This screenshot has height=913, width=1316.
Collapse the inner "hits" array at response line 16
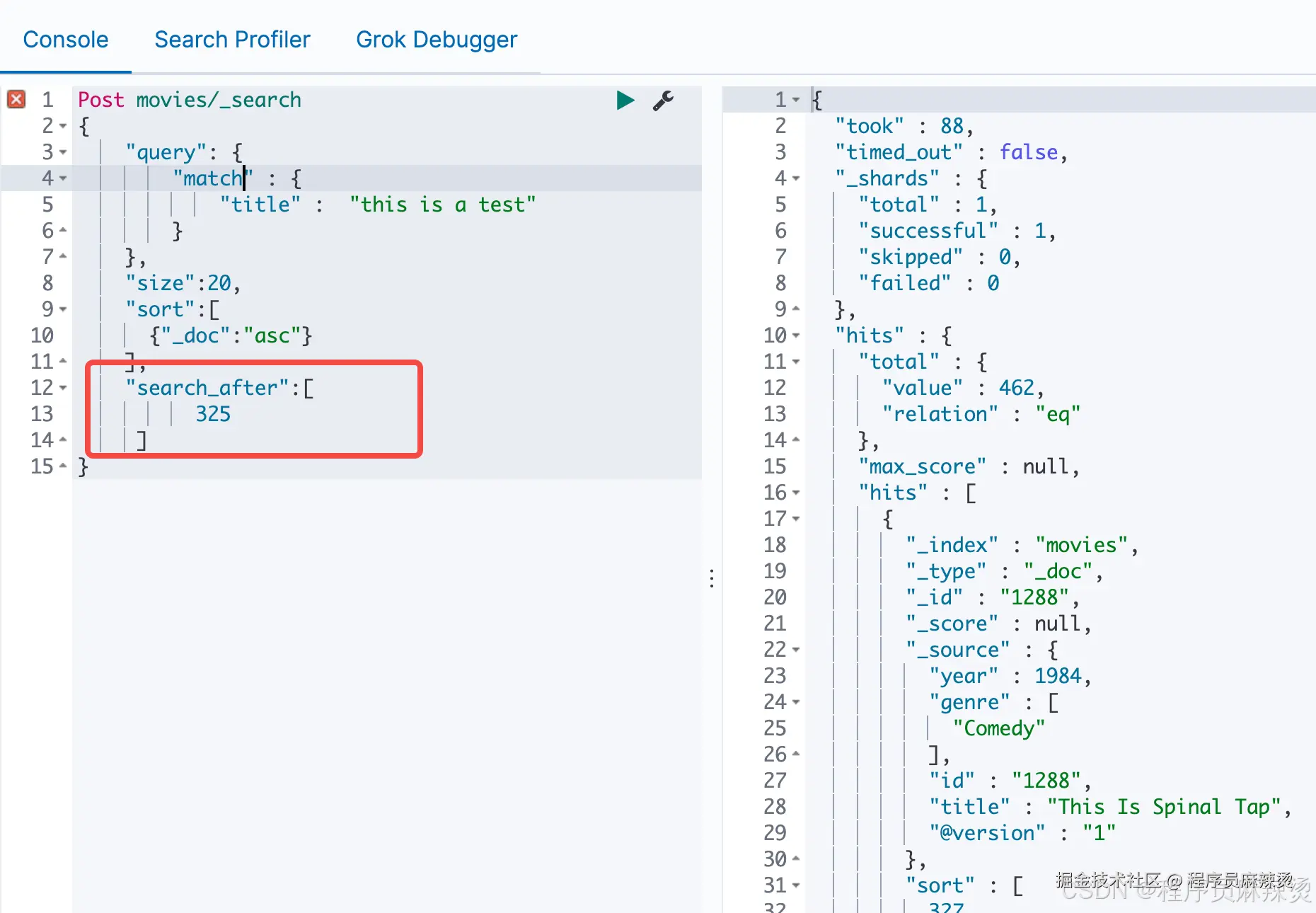pos(796,493)
